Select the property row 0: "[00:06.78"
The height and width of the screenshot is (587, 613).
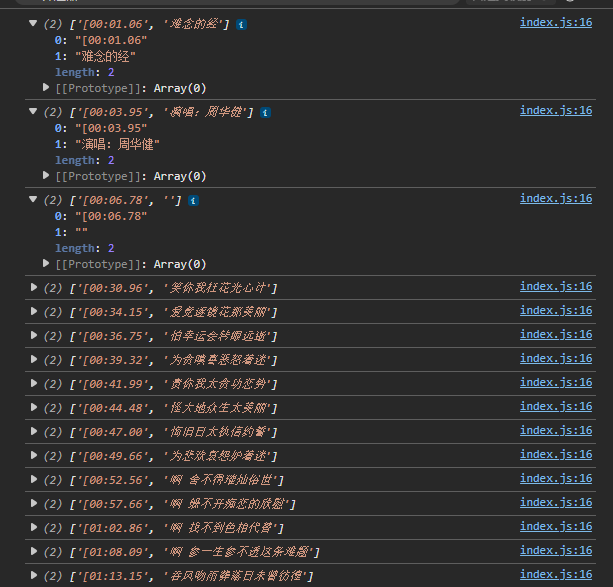coord(101,216)
